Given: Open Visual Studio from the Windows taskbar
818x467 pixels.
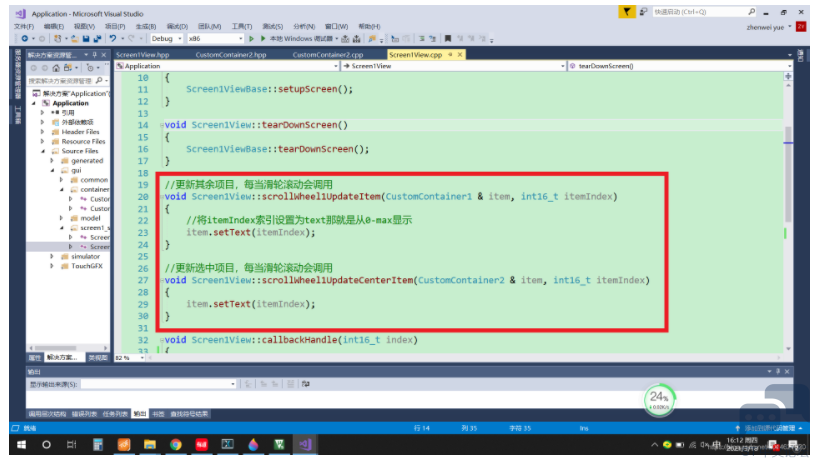Looking at the screenshot, I should (306, 444).
